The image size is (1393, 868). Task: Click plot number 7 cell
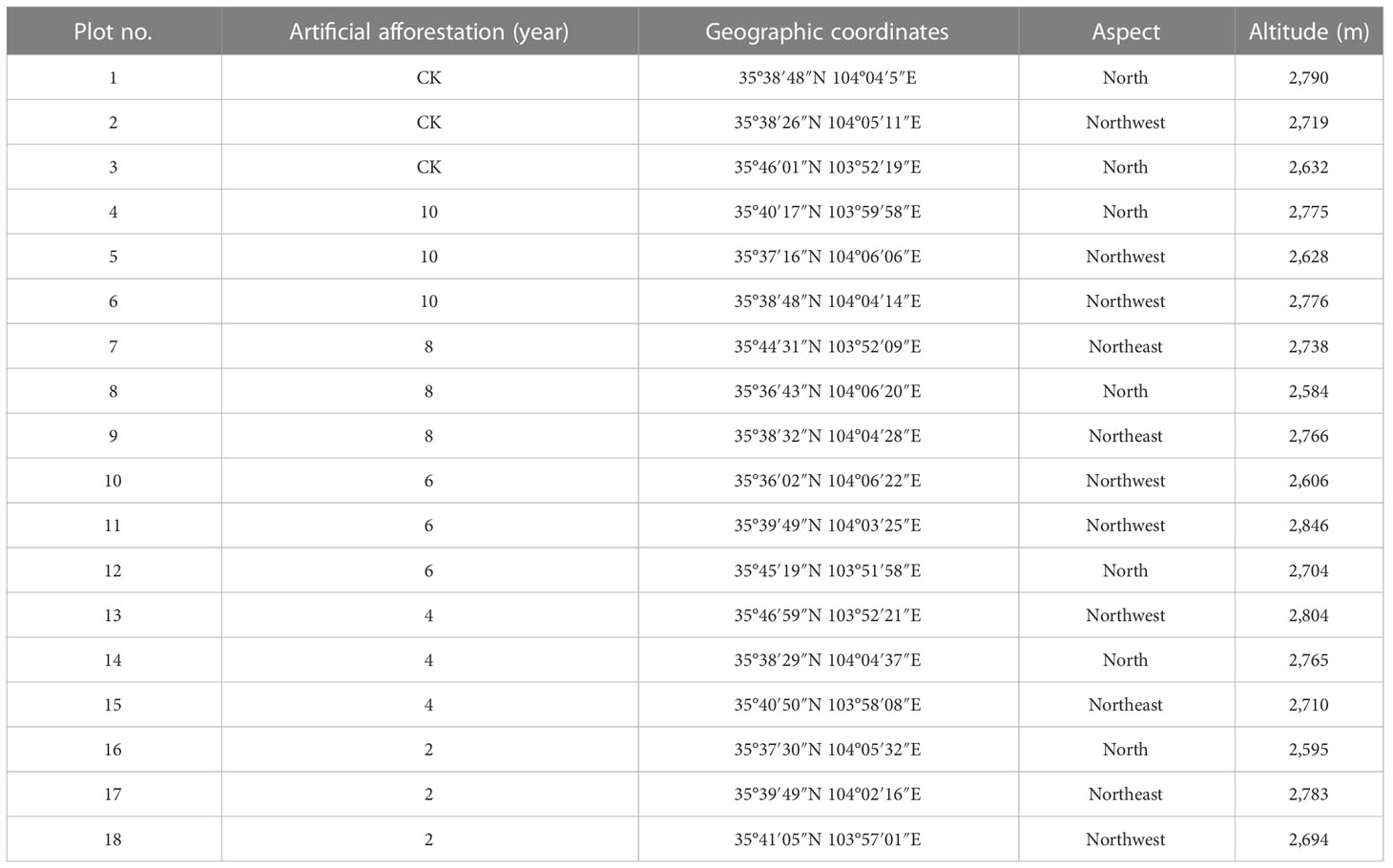coord(114,346)
